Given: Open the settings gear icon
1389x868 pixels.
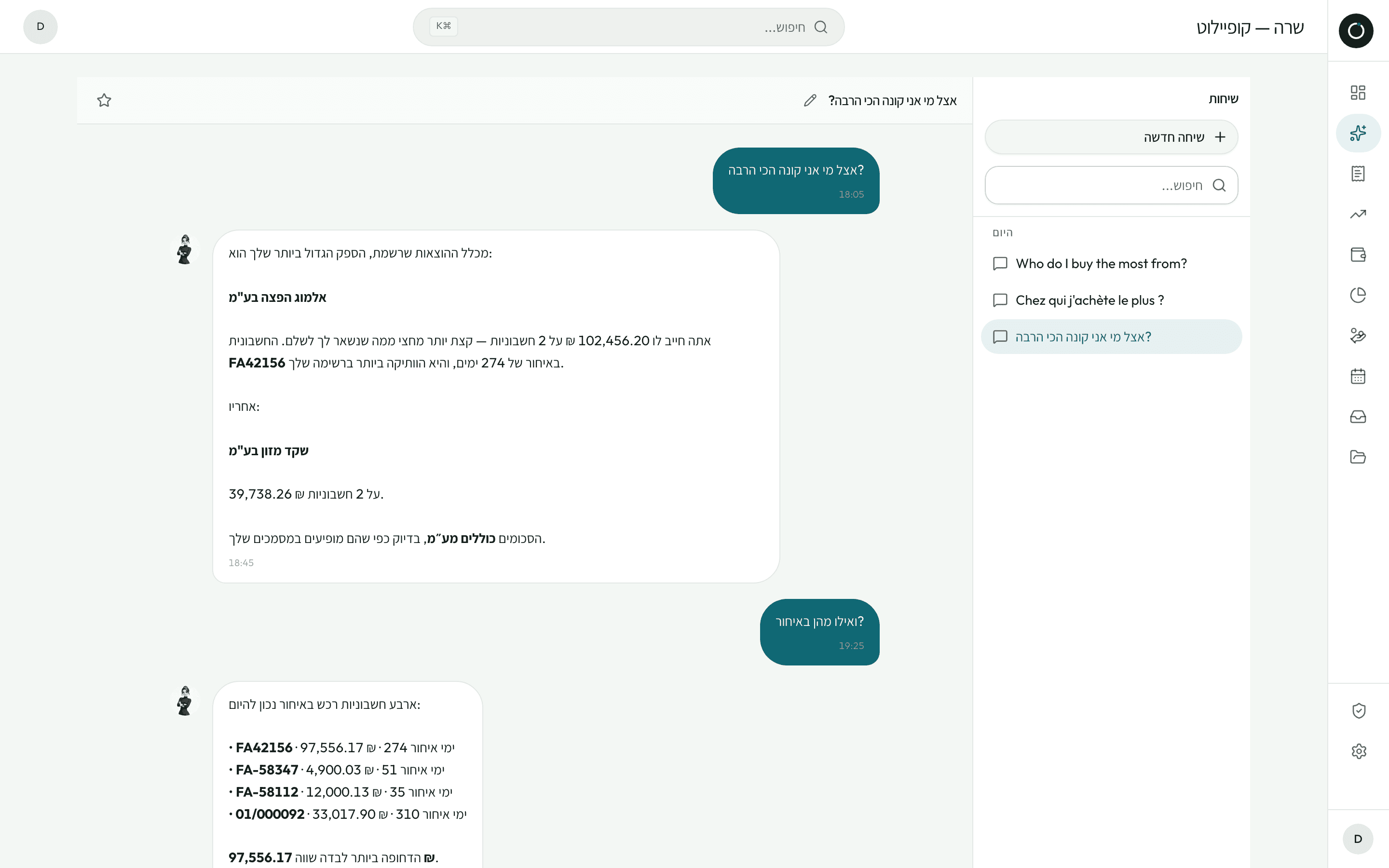Looking at the screenshot, I should [x=1359, y=751].
